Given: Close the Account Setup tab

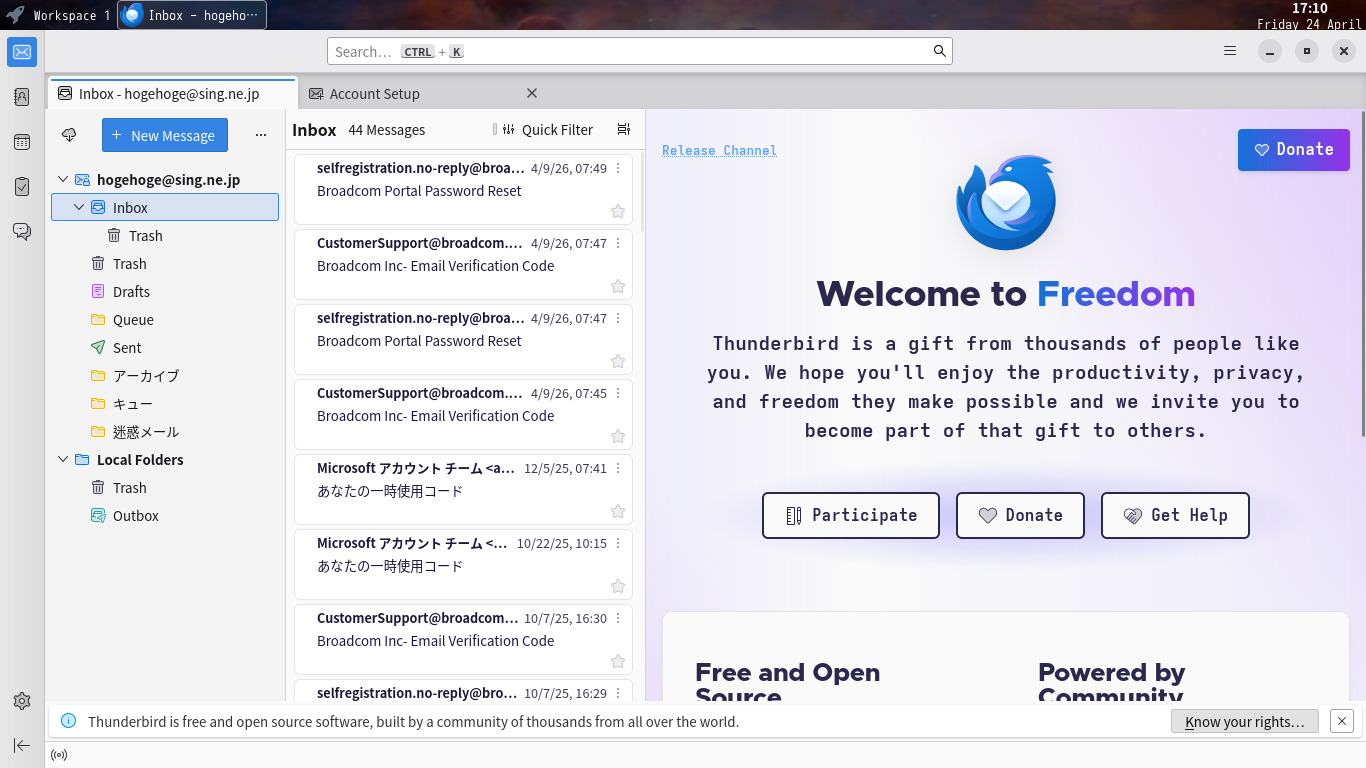Looking at the screenshot, I should 532,93.
